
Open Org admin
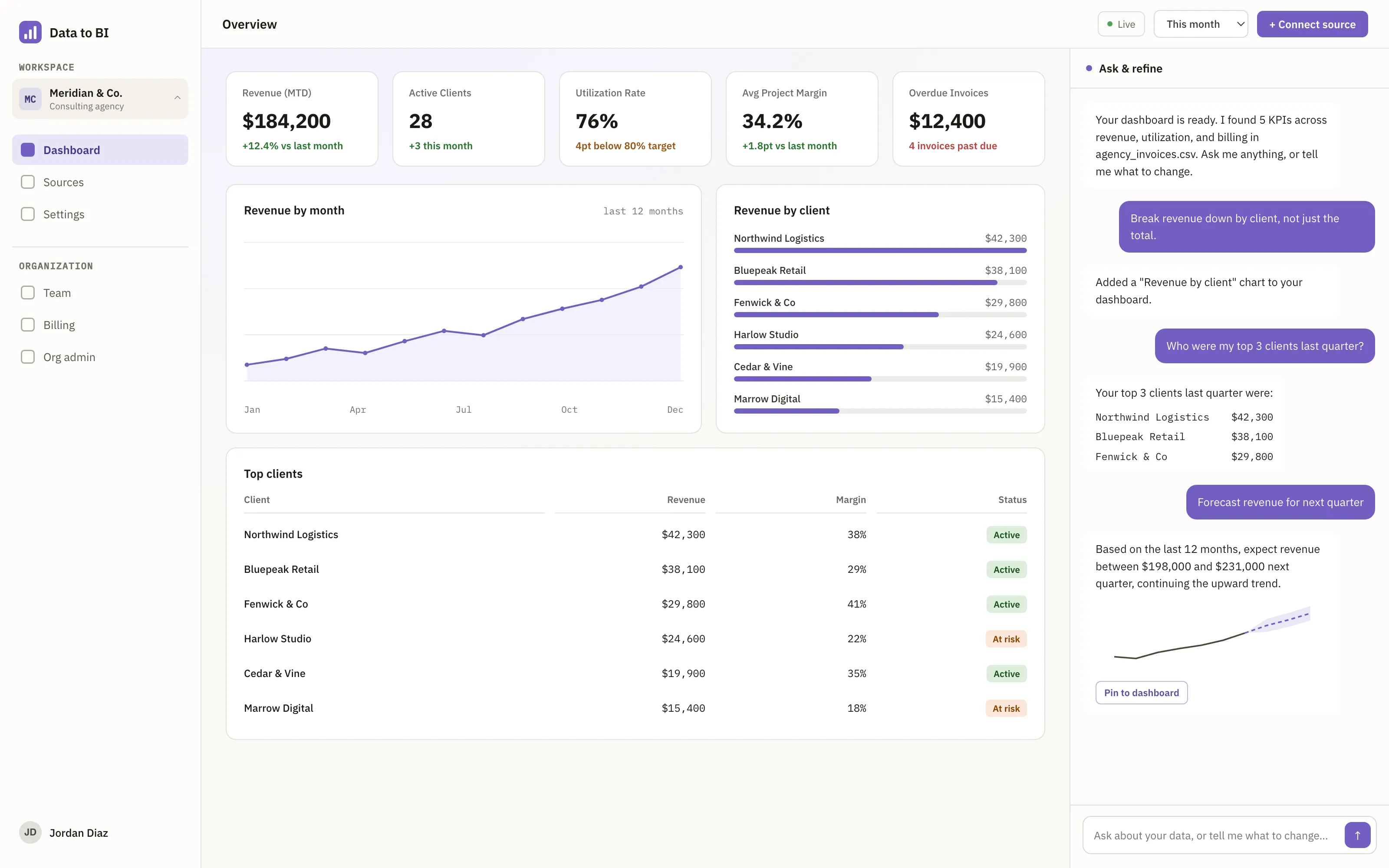click(x=100, y=357)
